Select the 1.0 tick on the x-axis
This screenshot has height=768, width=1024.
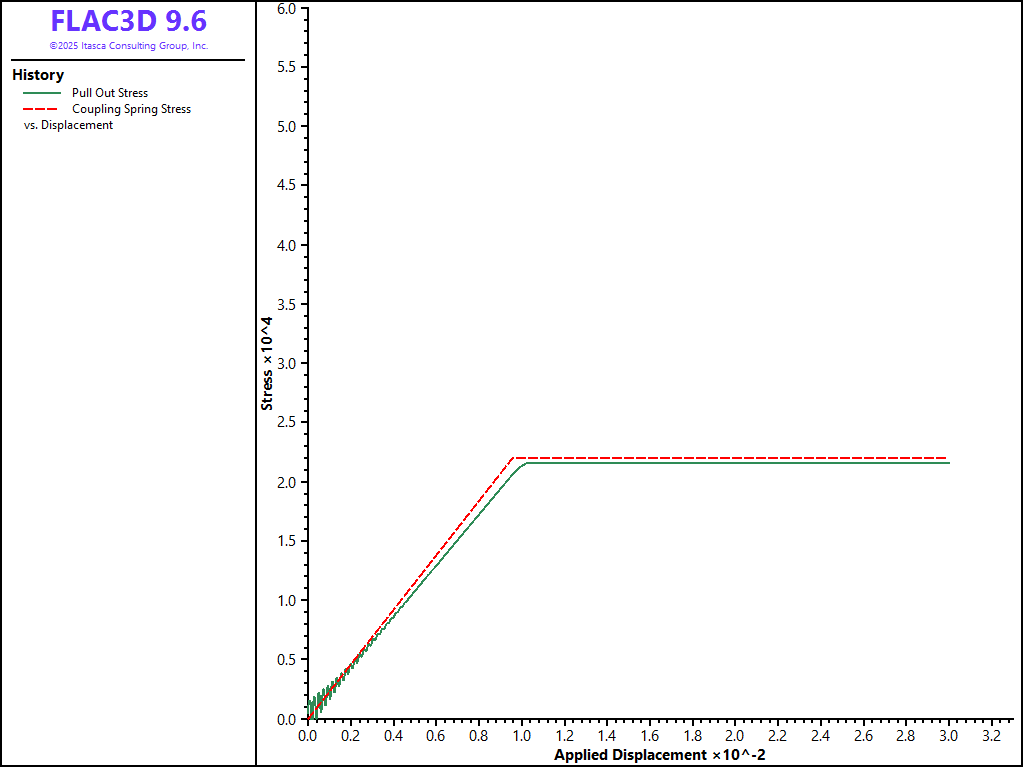521,736
